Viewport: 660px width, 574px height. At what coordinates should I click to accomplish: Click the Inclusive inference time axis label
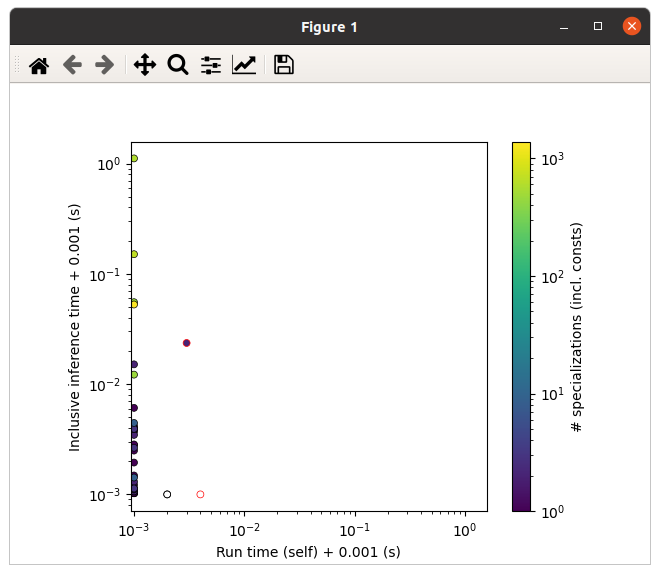pyautogui.click(x=74, y=328)
